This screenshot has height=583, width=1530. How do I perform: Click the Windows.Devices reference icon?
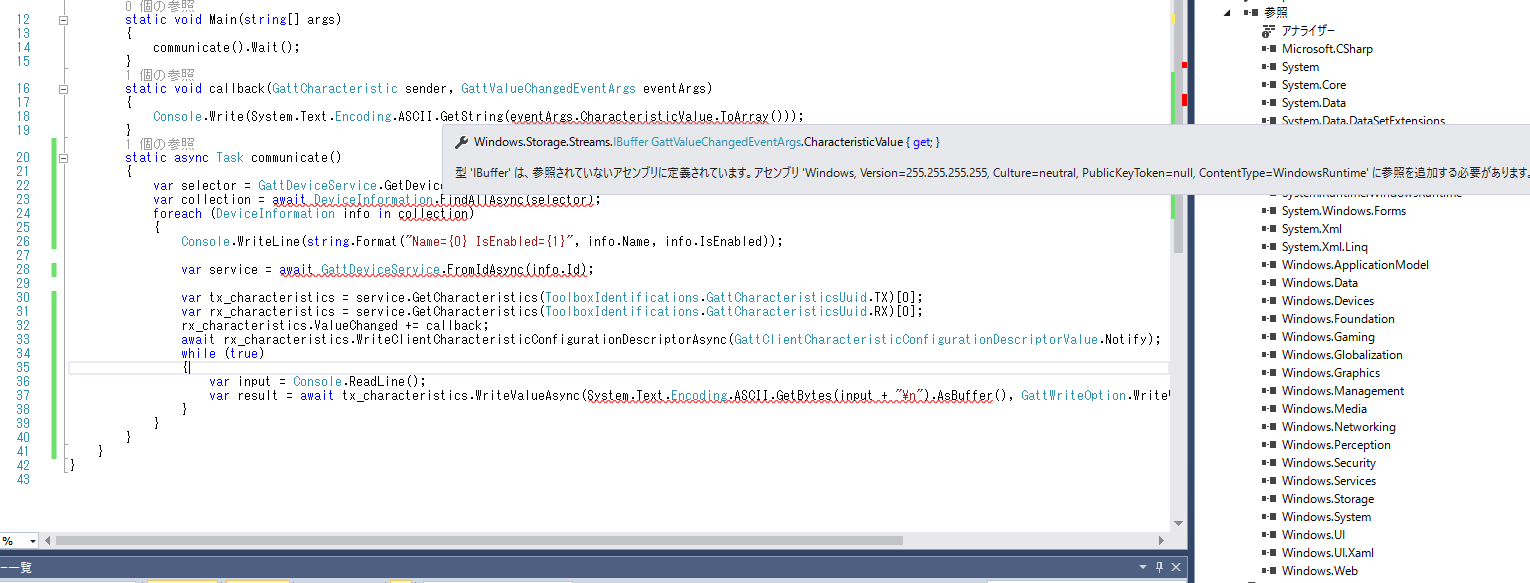coord(1270,301)
